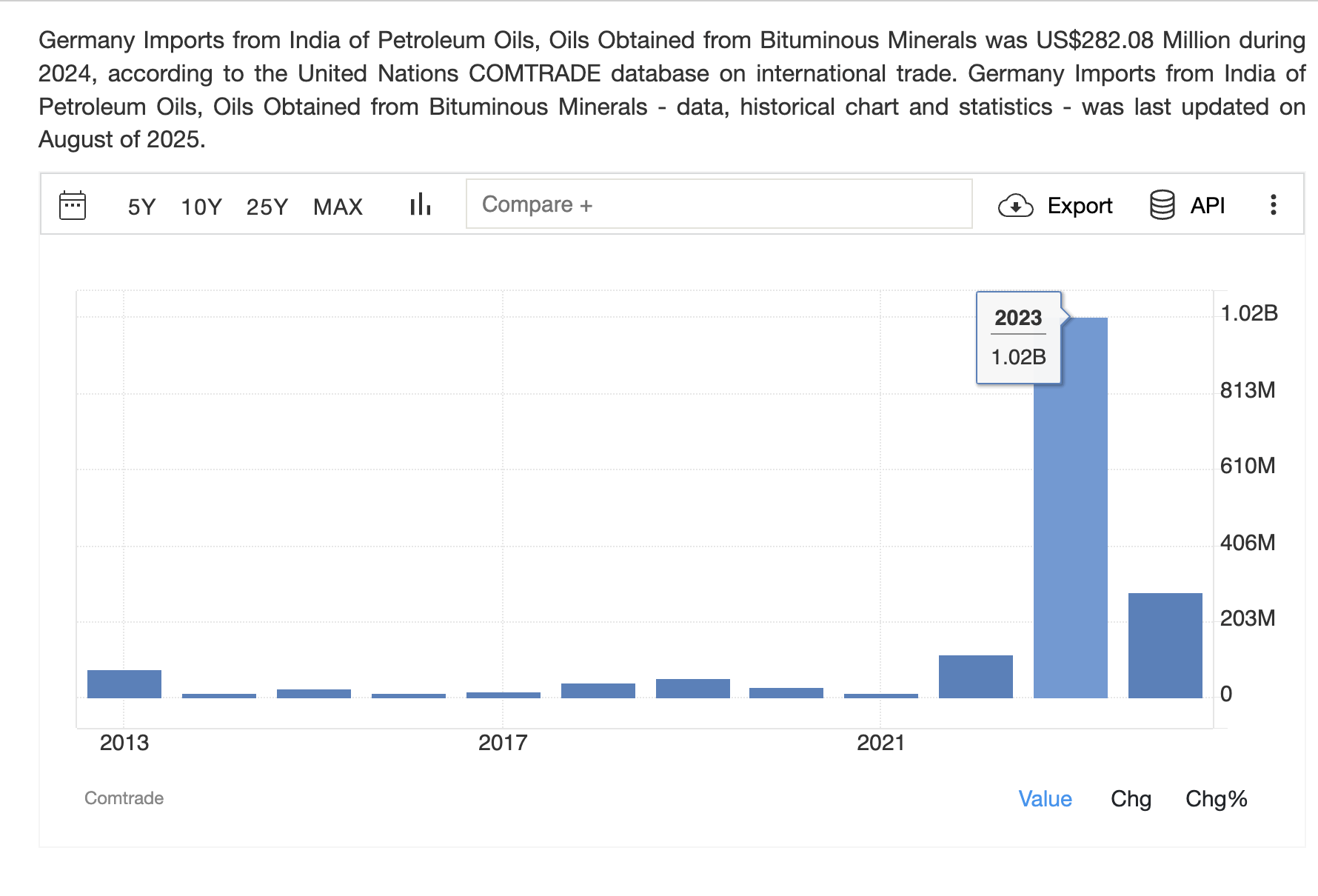Click the API label
The image size is (1318, 896).
[1207, 206]
